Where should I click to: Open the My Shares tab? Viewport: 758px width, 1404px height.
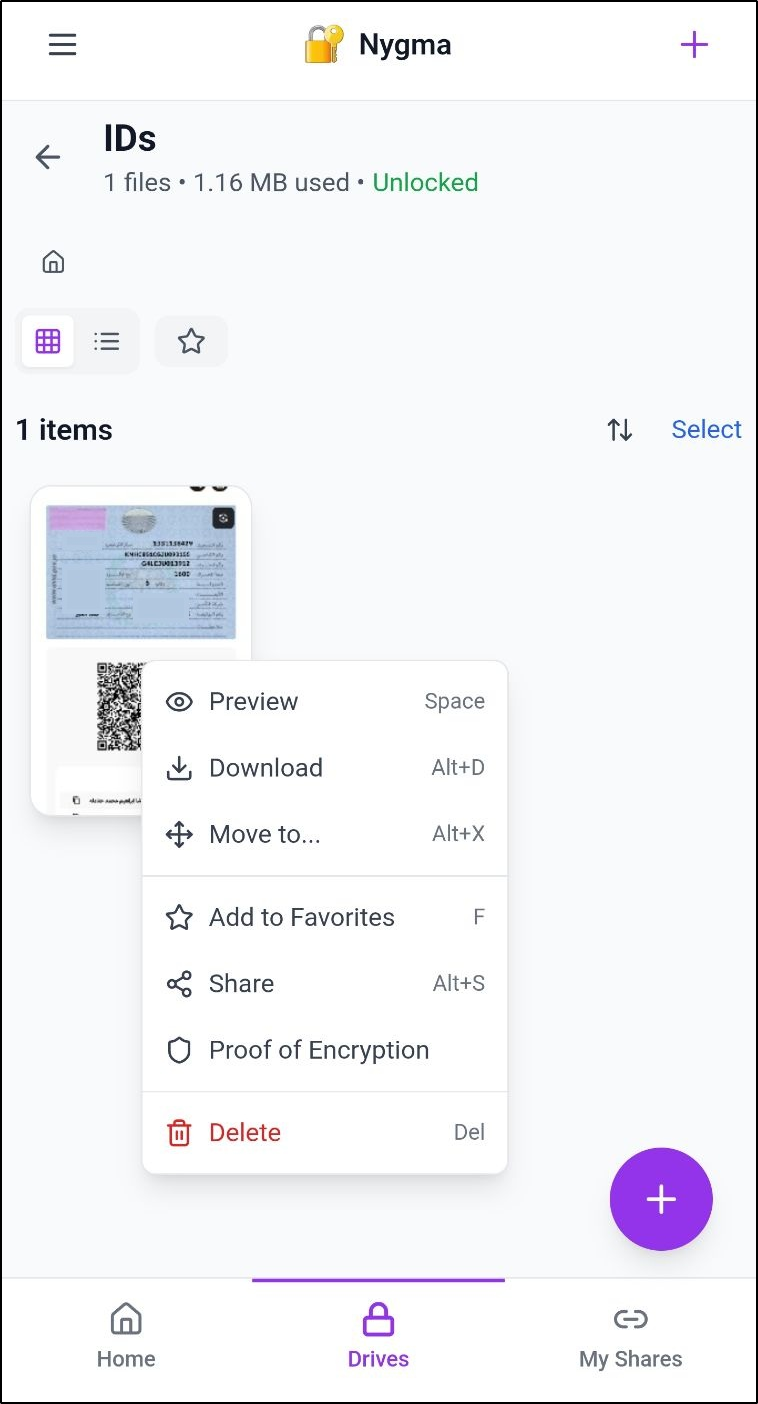click(x=630, y=1337)
